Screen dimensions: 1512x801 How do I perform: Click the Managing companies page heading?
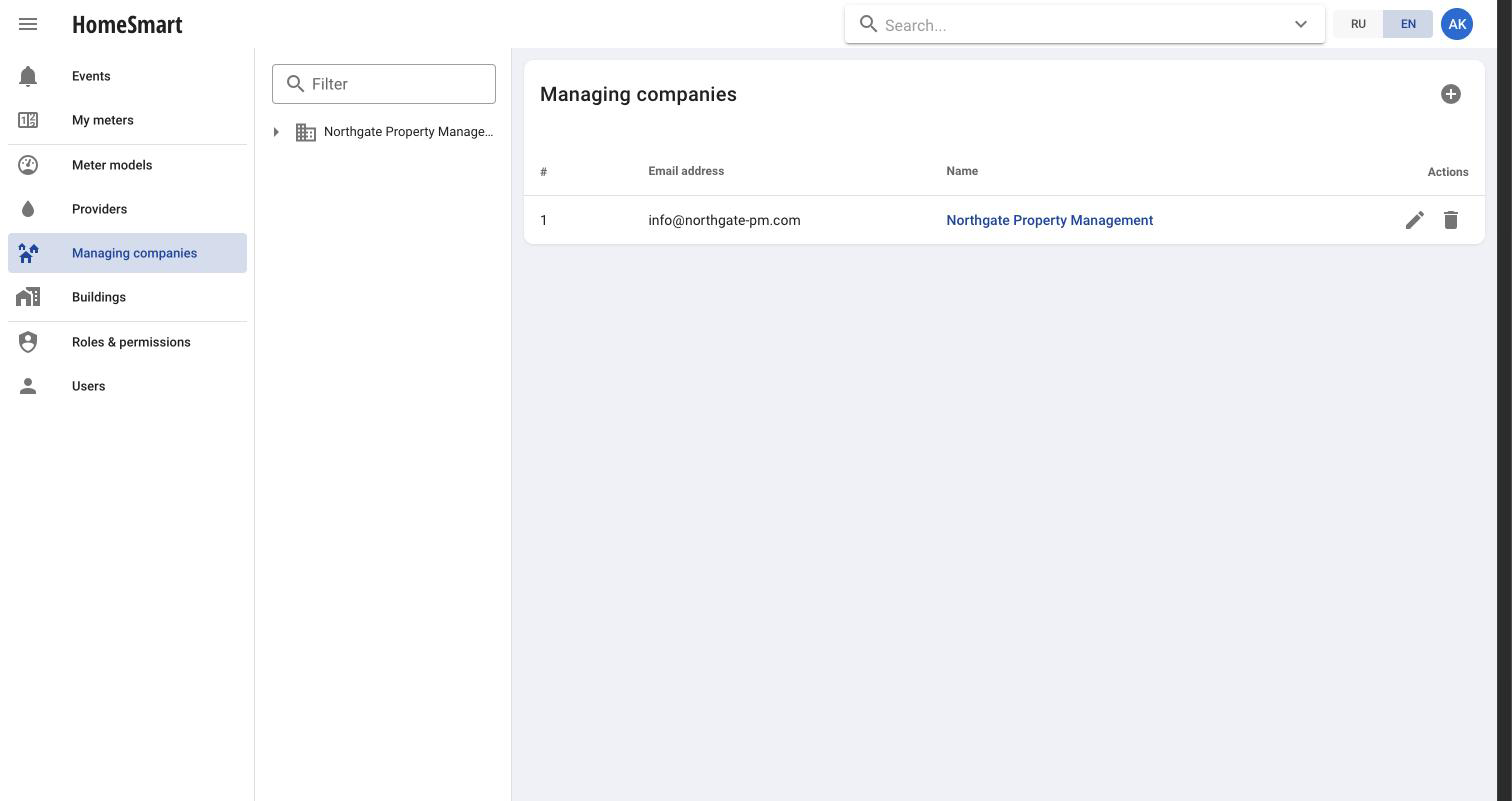(x=638, y=94)
